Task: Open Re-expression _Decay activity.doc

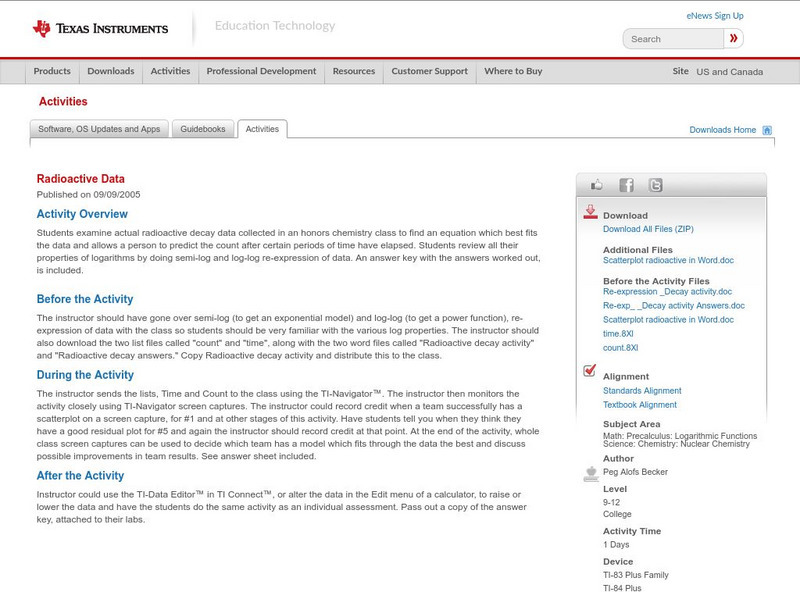Action: point(667,291)
